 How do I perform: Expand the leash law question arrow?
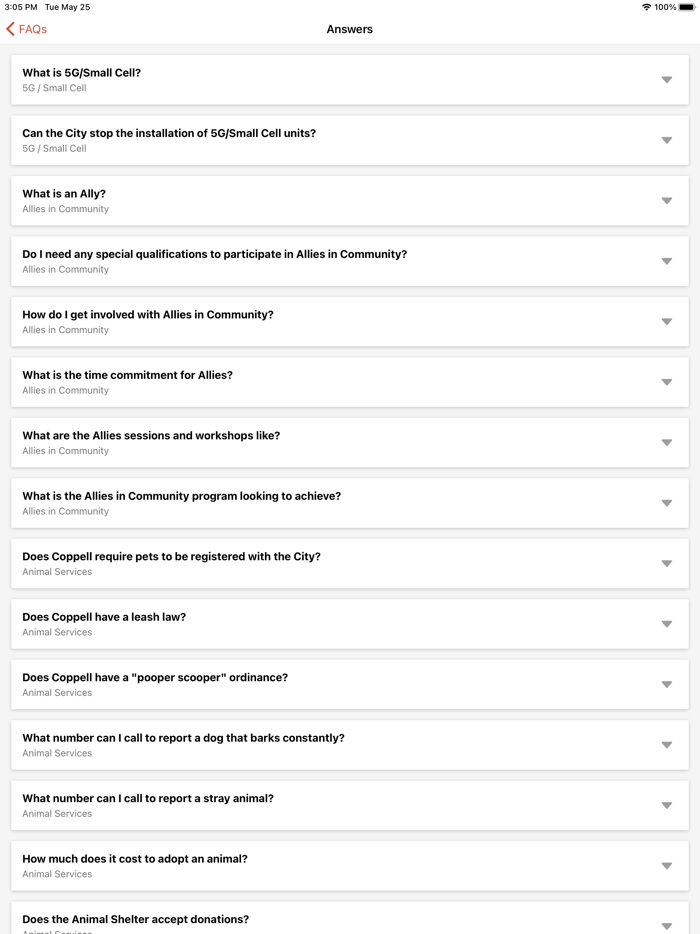(x=666, y=624)
